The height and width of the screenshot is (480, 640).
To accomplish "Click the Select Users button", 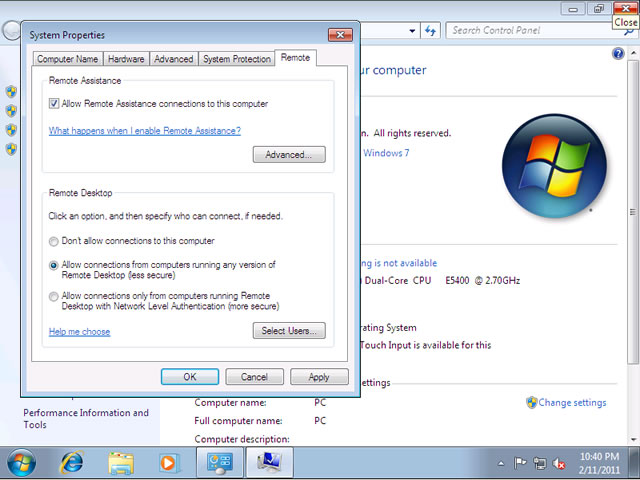I will pos(289,331).
